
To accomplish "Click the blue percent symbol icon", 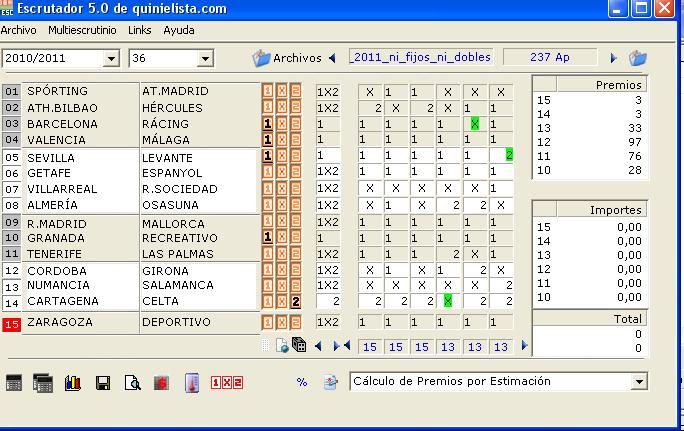I will click(302, 382).
